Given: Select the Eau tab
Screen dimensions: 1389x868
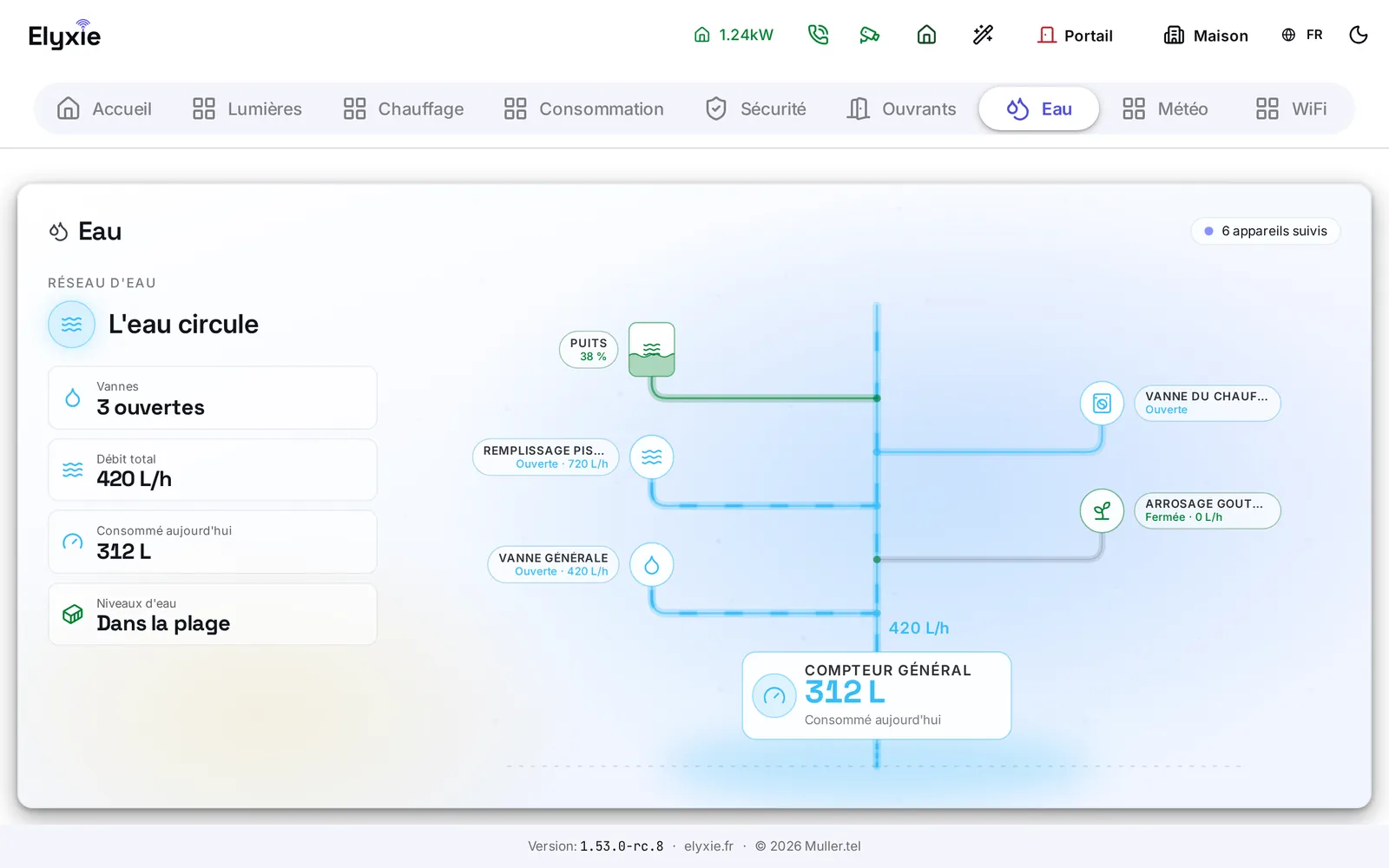Looking at the screenshot, I should 1039,108.
